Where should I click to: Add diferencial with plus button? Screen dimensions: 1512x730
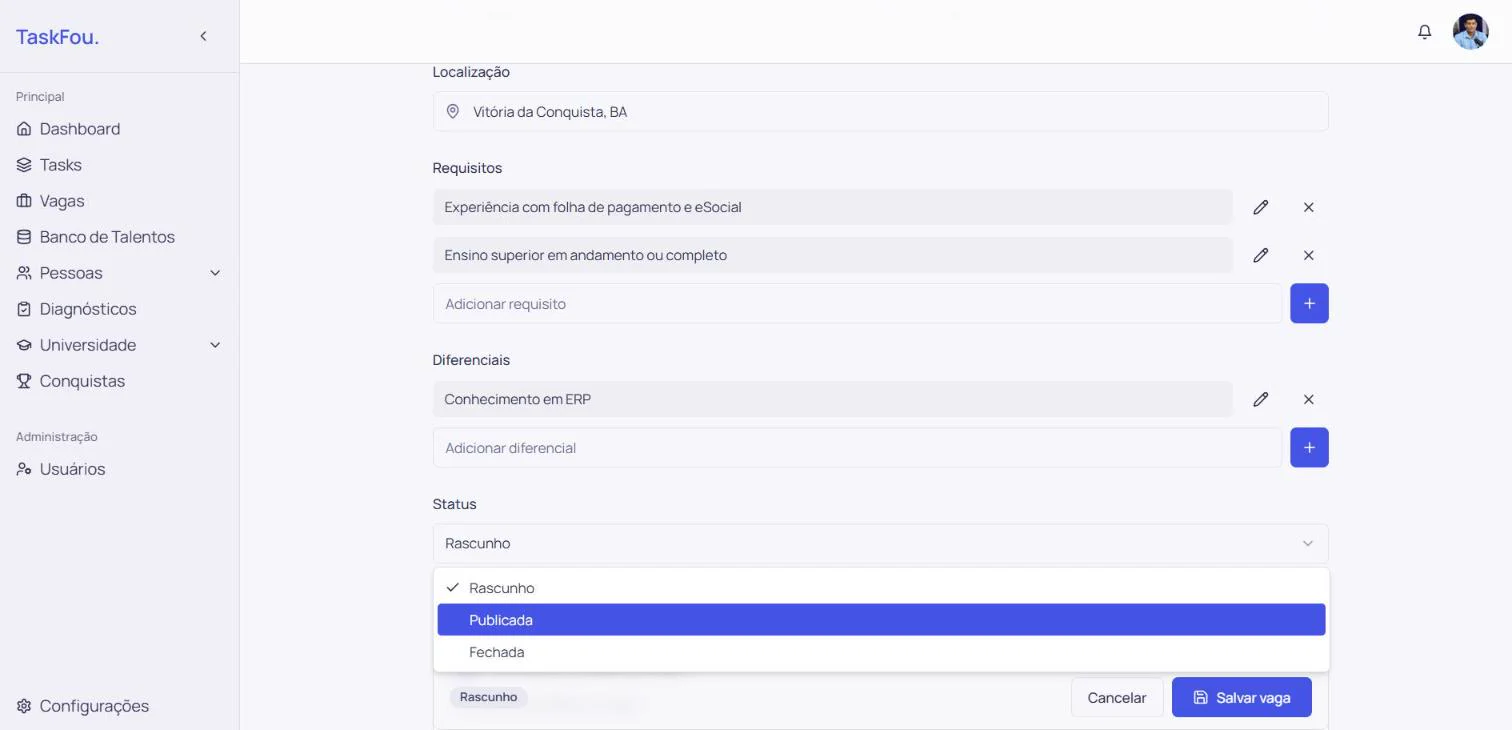1309,447
